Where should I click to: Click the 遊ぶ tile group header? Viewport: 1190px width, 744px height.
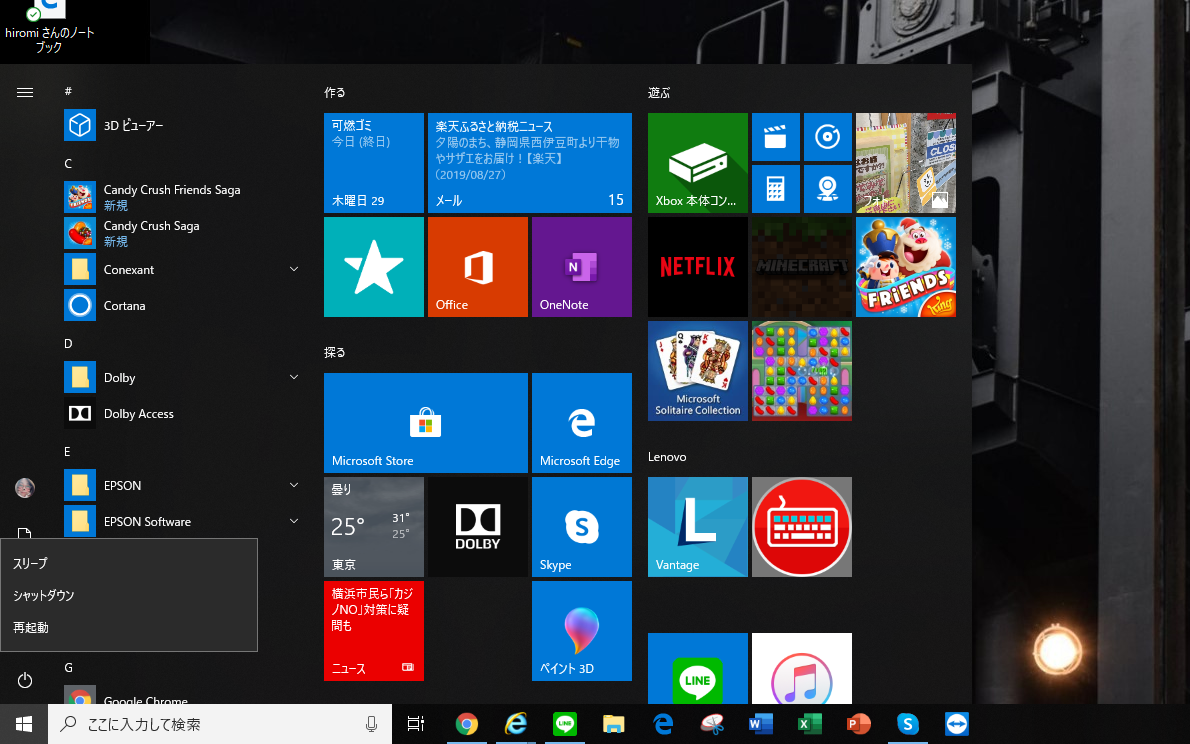pos(659,93)
